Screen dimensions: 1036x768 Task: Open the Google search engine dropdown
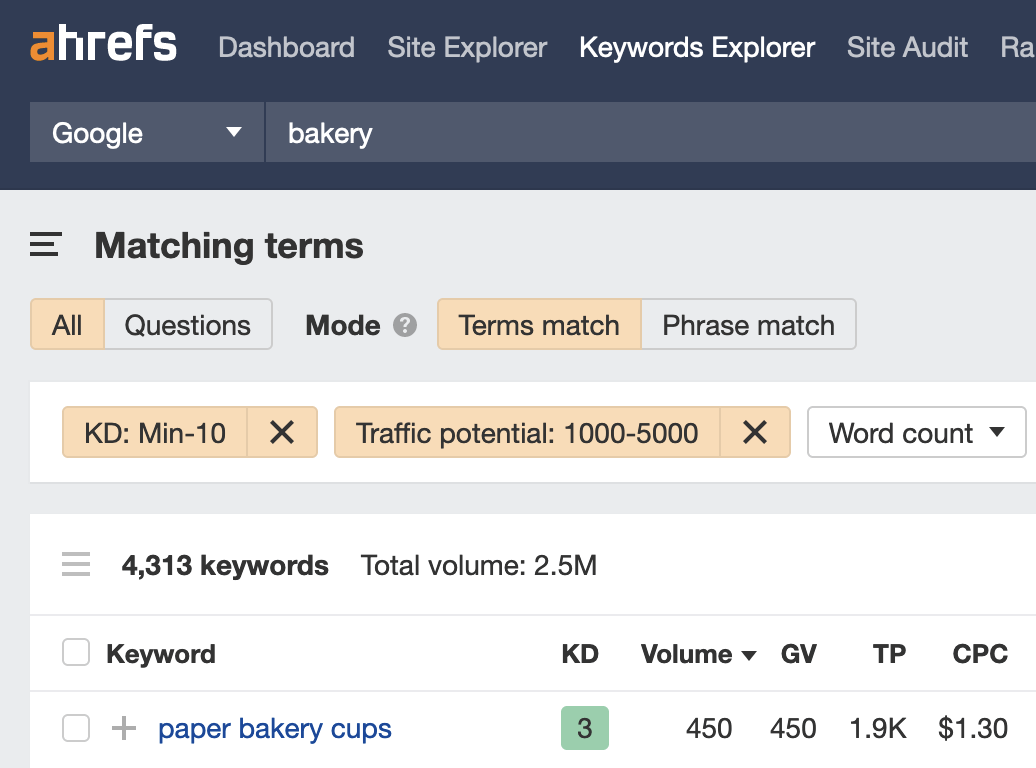pos(146,131)
